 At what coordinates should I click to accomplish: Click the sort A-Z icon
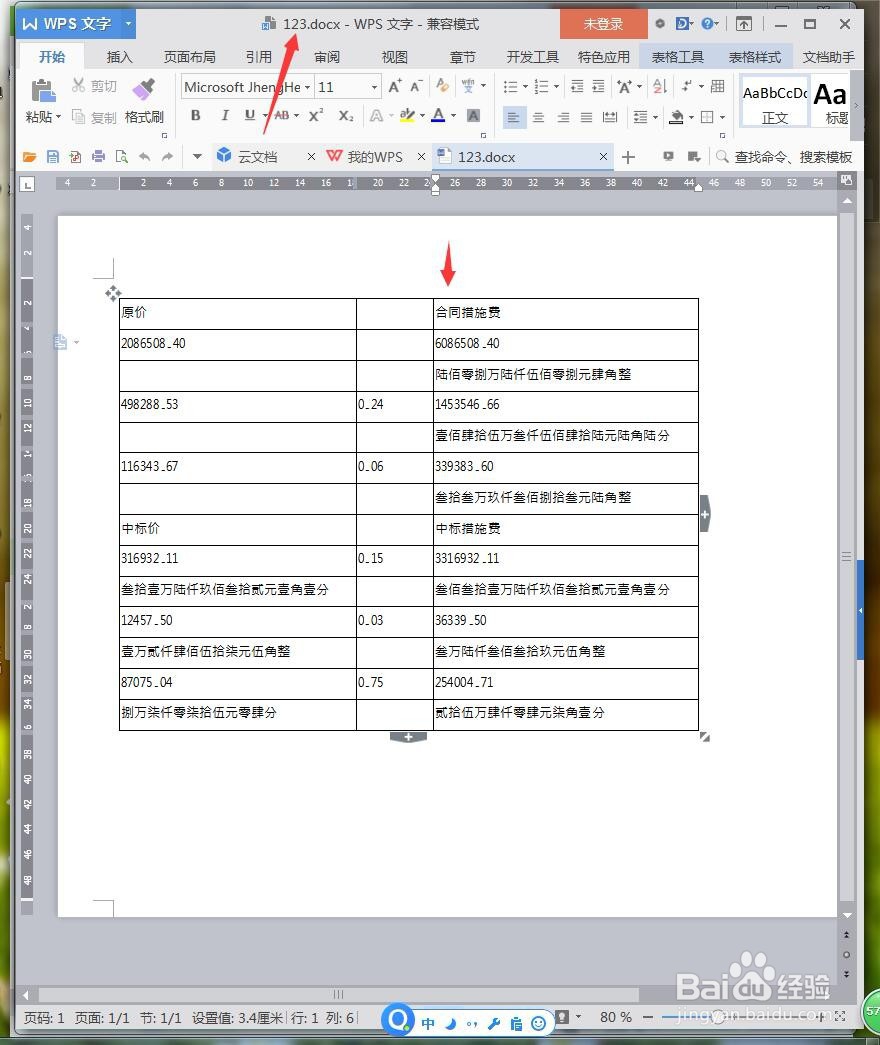pos(660,86)
